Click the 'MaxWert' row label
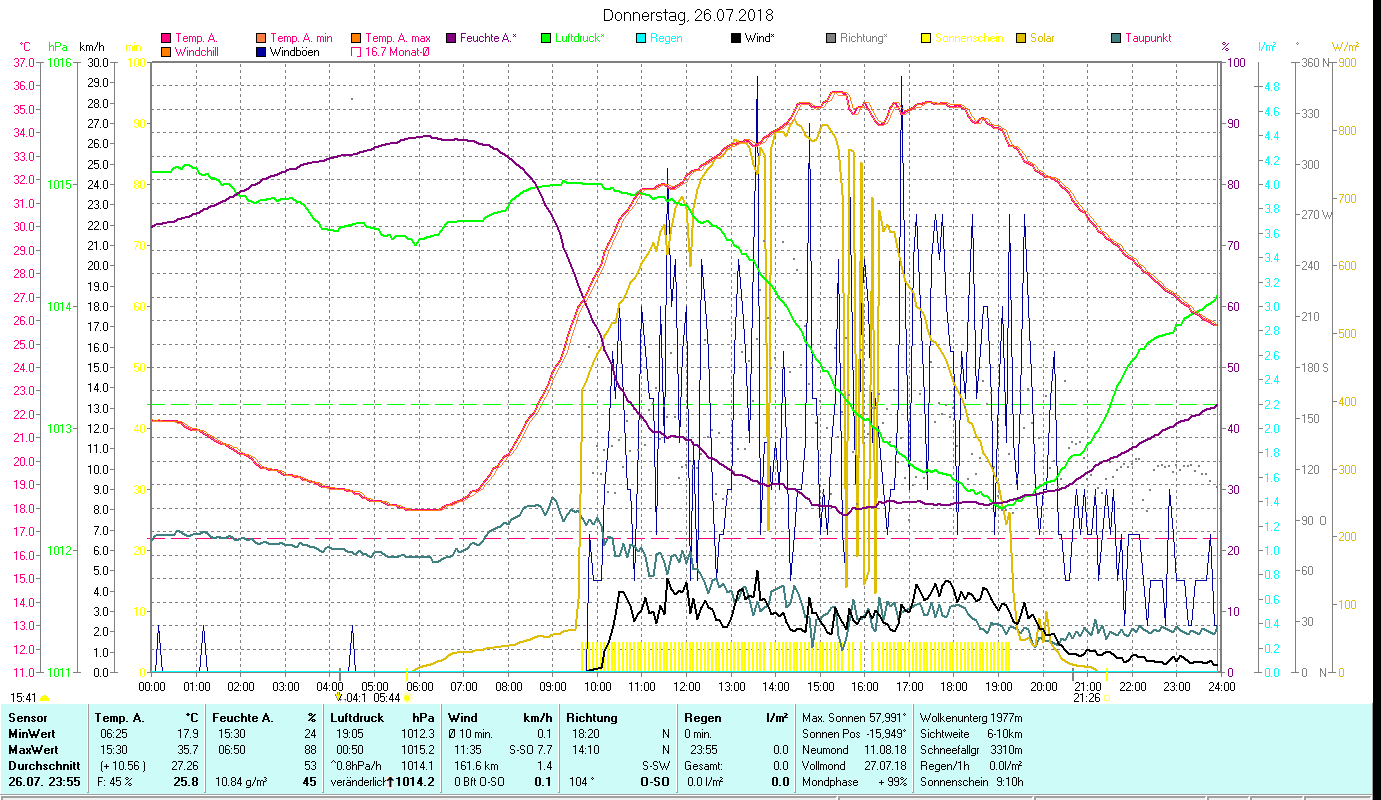1381x800 pixels. tap(33, 750)
